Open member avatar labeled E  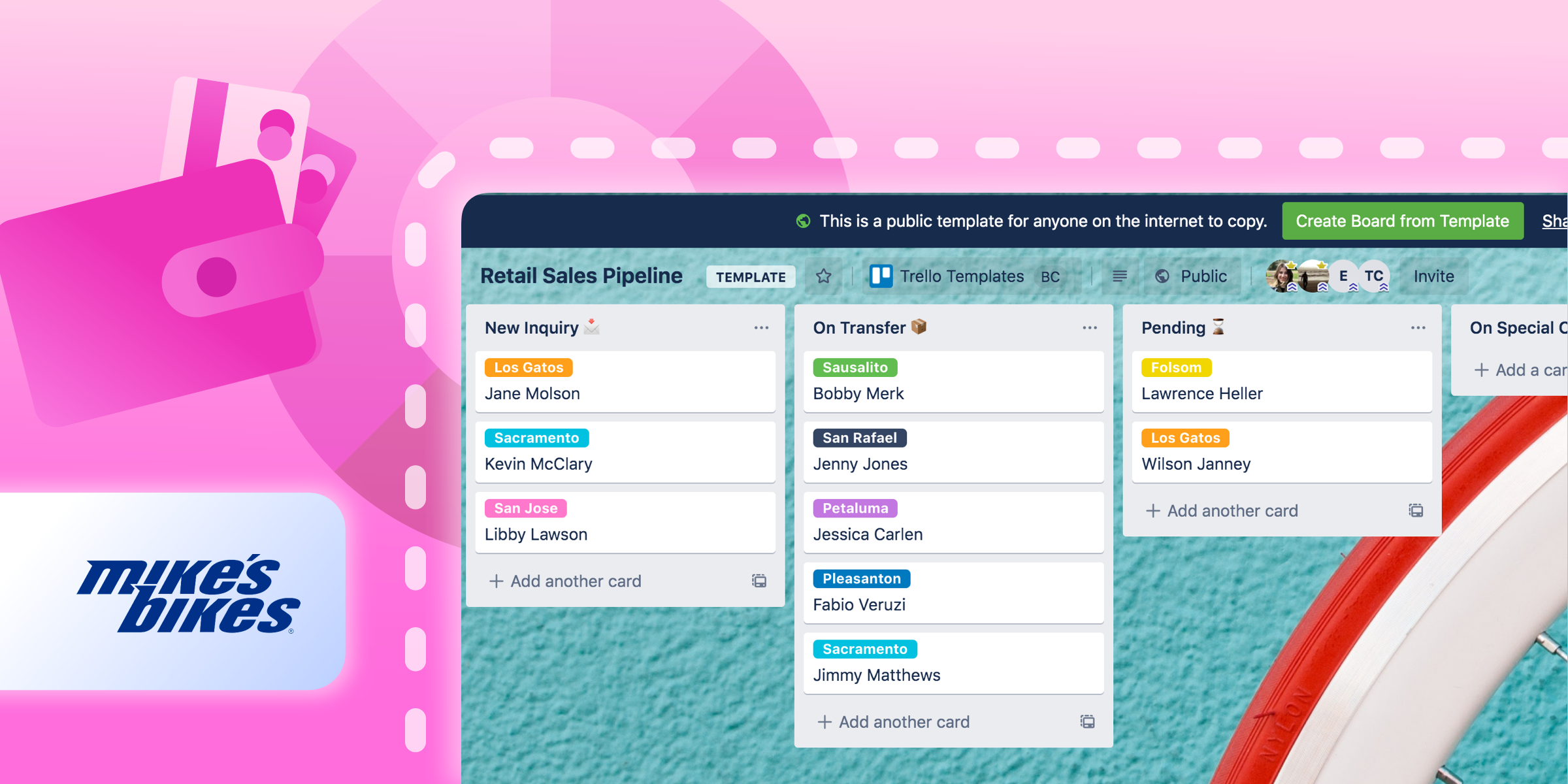pos(1343,276)
